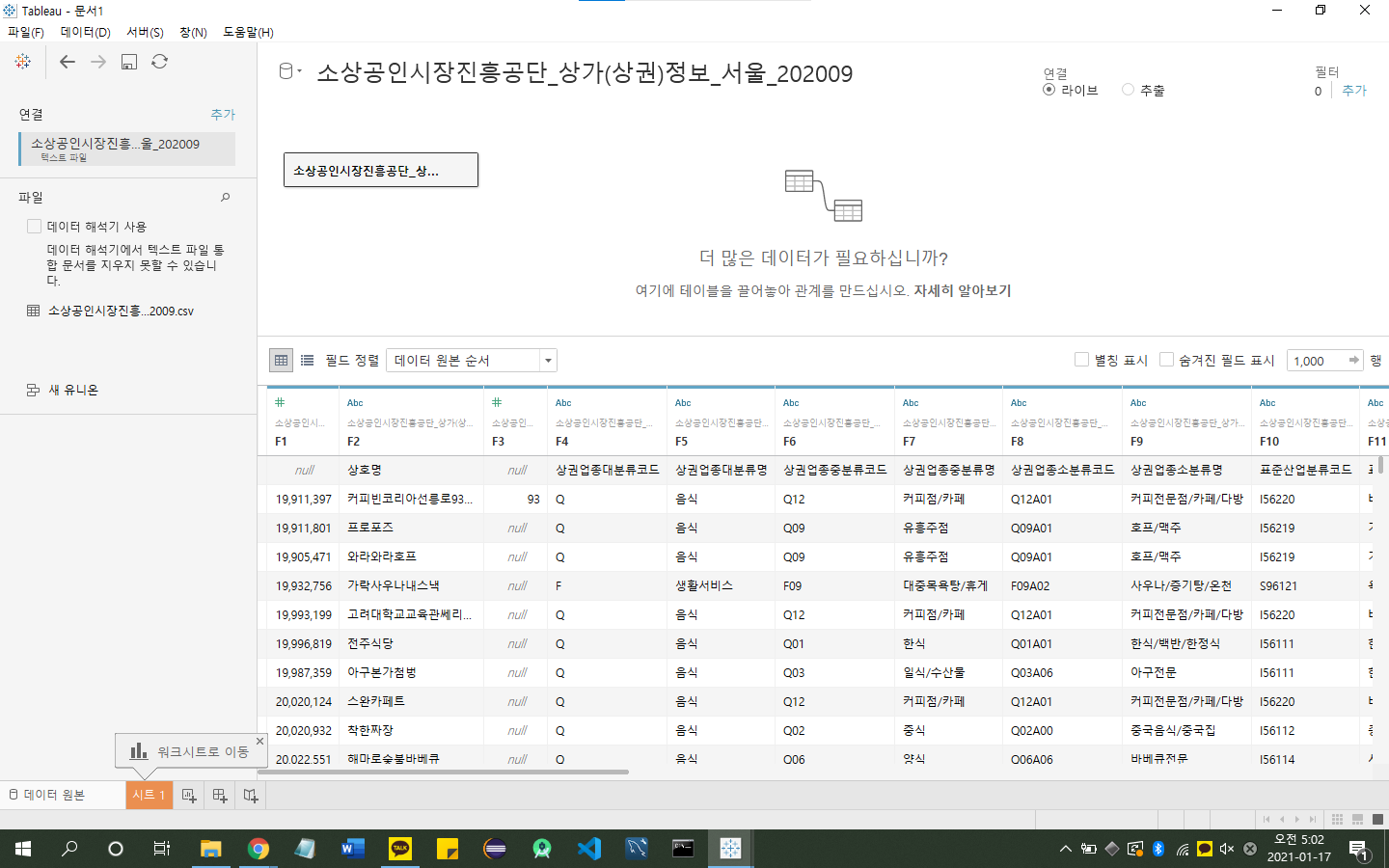Go forward with the right arrow
The image size is (1389, 868).
[98, 62]
